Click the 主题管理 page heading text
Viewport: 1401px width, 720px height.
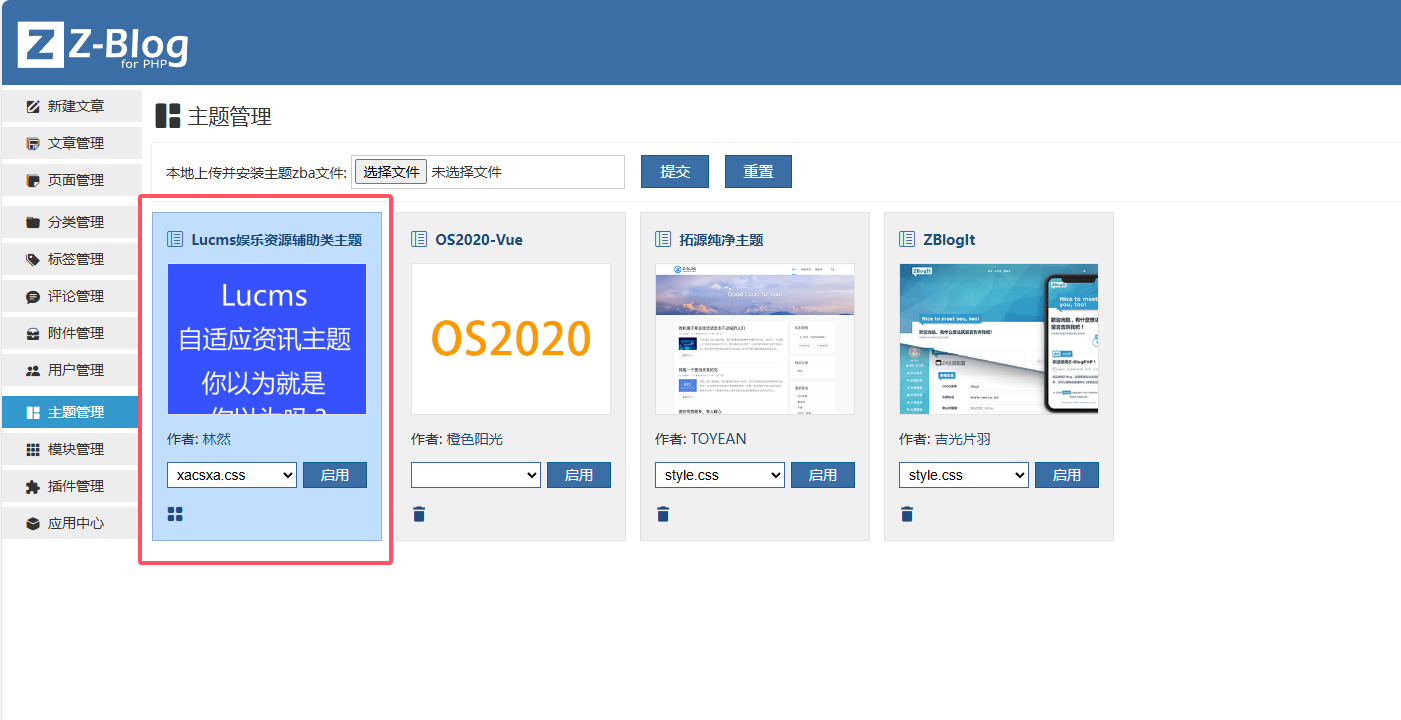[x=230, y=117]
